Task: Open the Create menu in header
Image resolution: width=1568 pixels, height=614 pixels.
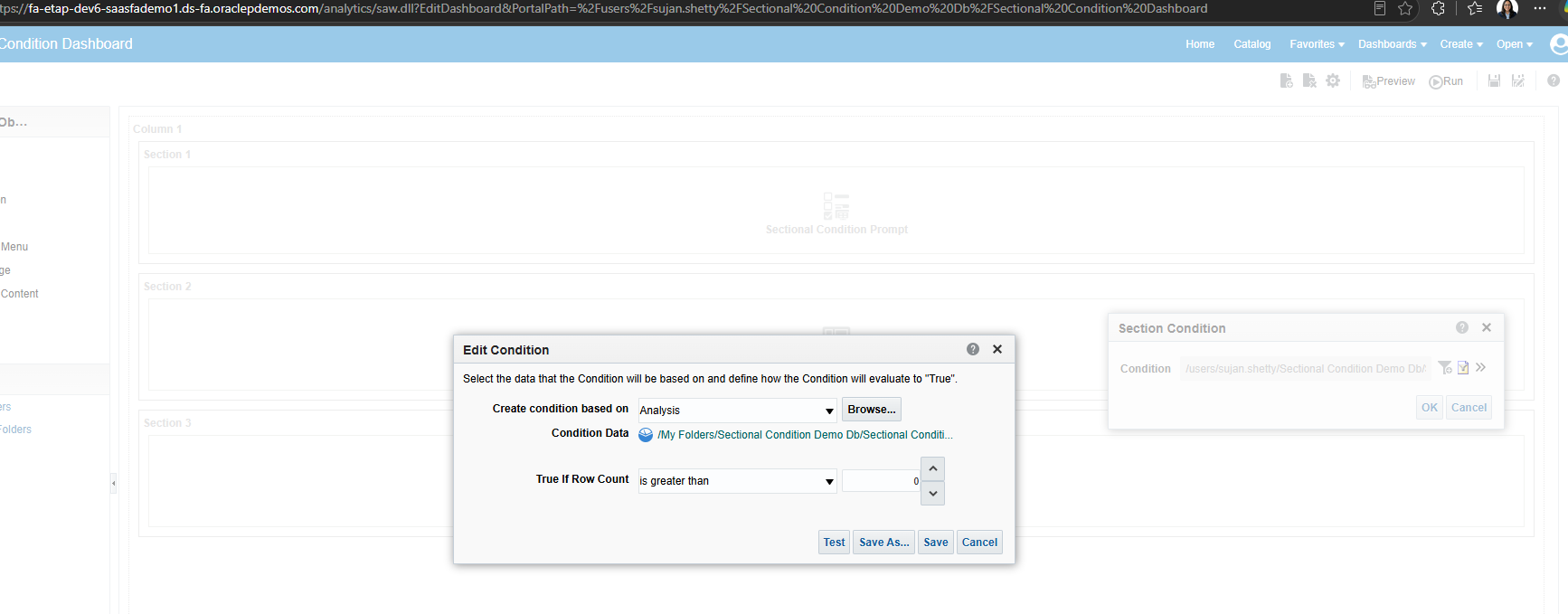Action: (x=1461, y=44)
